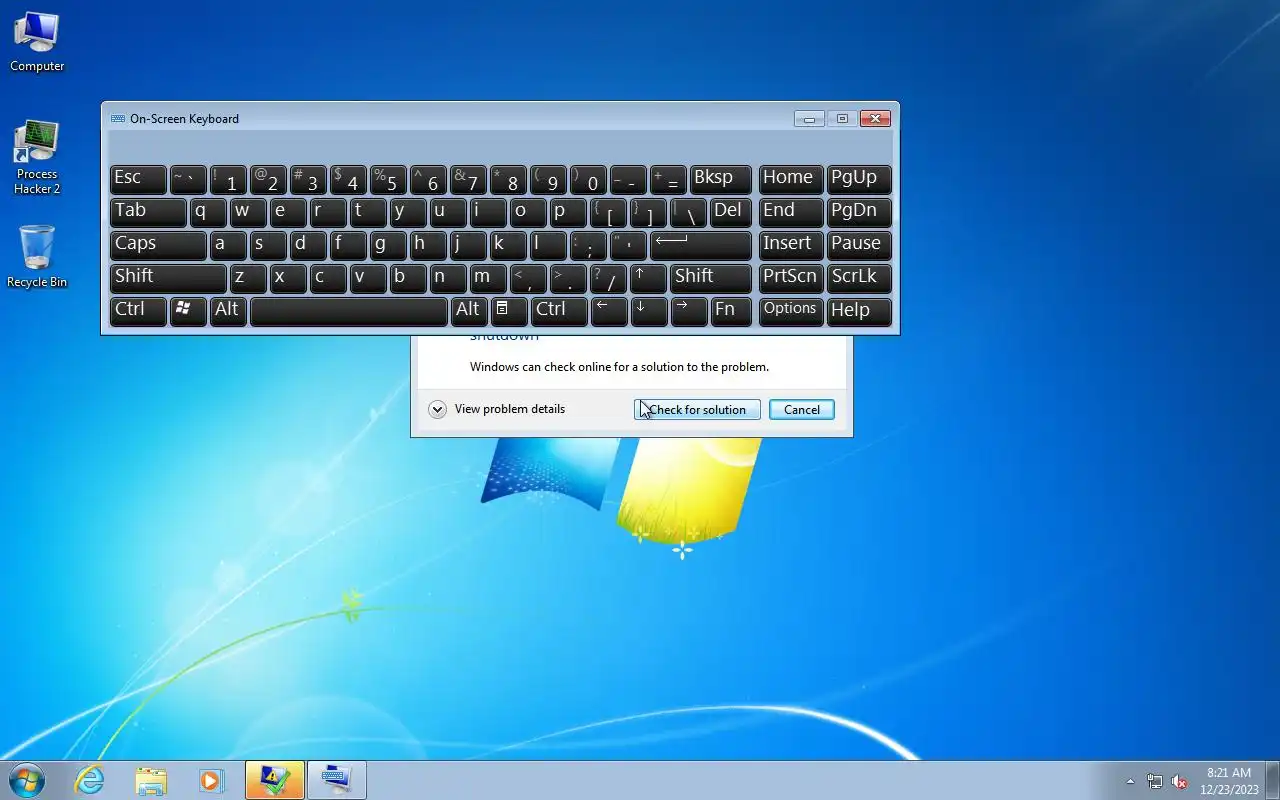
Task: Tap the Bksp key
Action: point(720,179)
